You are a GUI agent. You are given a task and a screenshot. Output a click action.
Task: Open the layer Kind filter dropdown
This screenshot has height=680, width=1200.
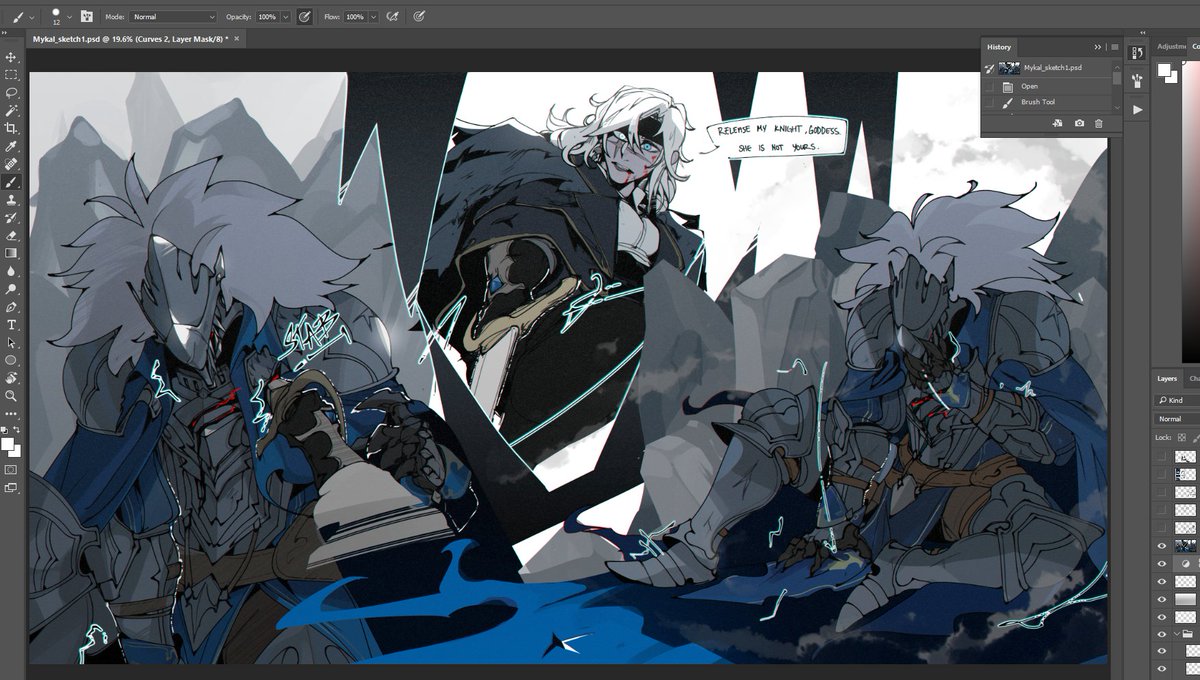1178,400
